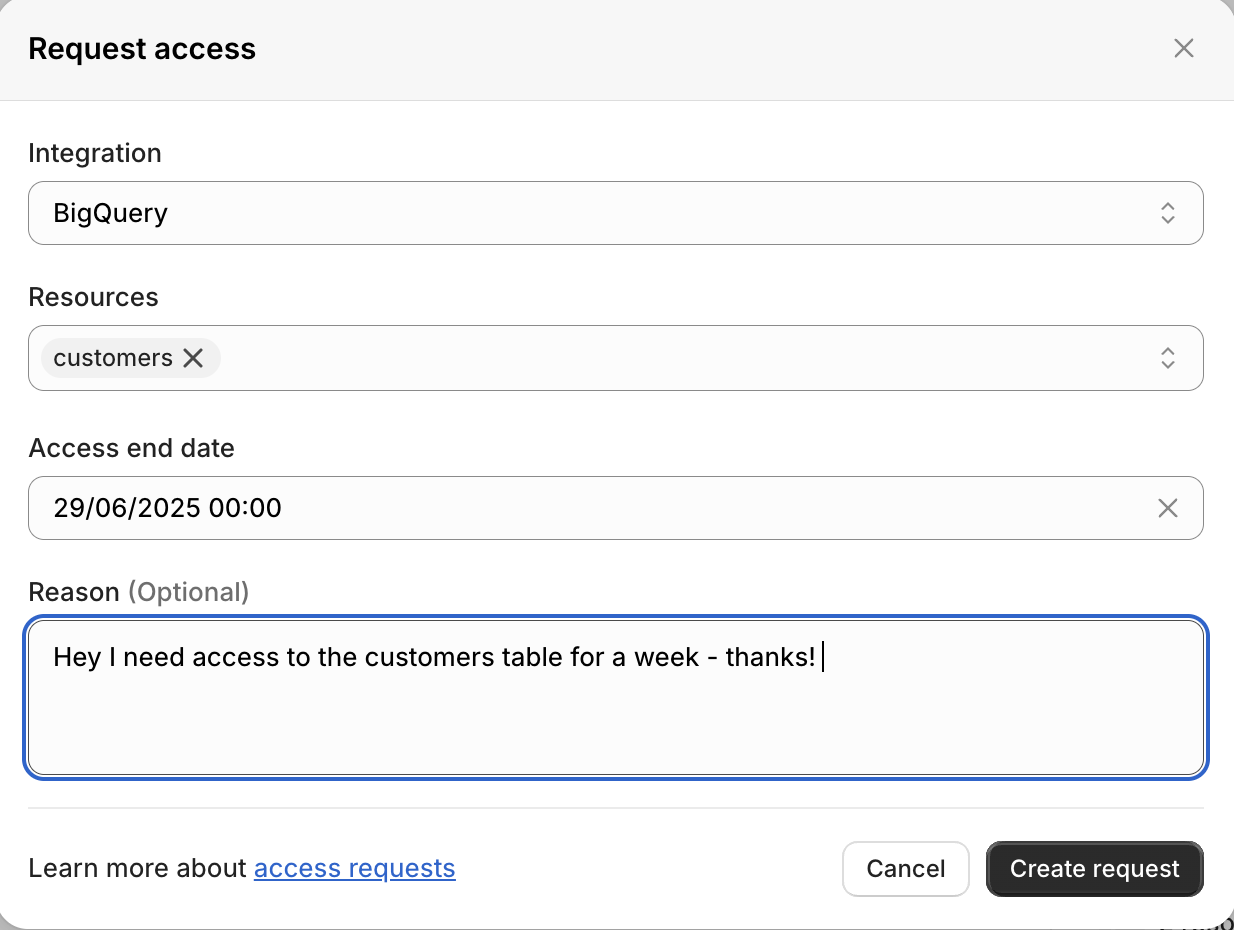Remove the customers resource tag

tap(194, 358)
